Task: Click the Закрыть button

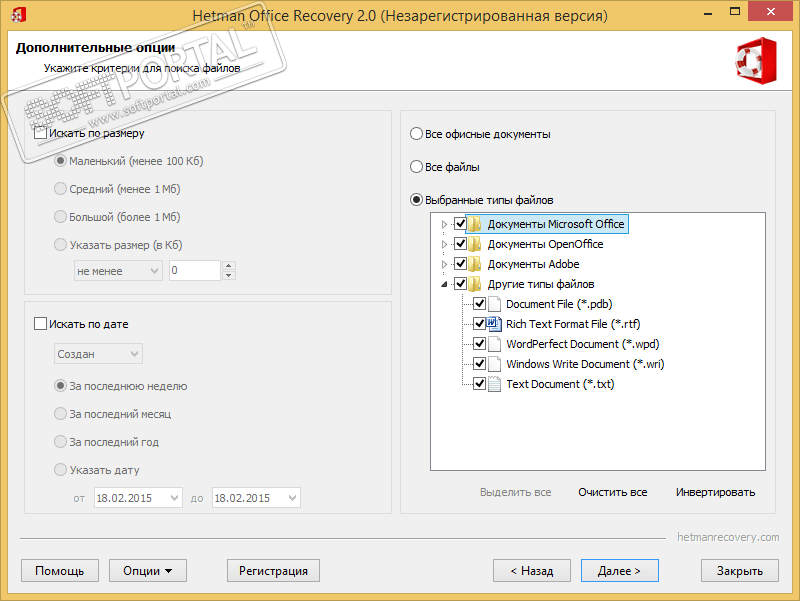Action: coord(739,570)
